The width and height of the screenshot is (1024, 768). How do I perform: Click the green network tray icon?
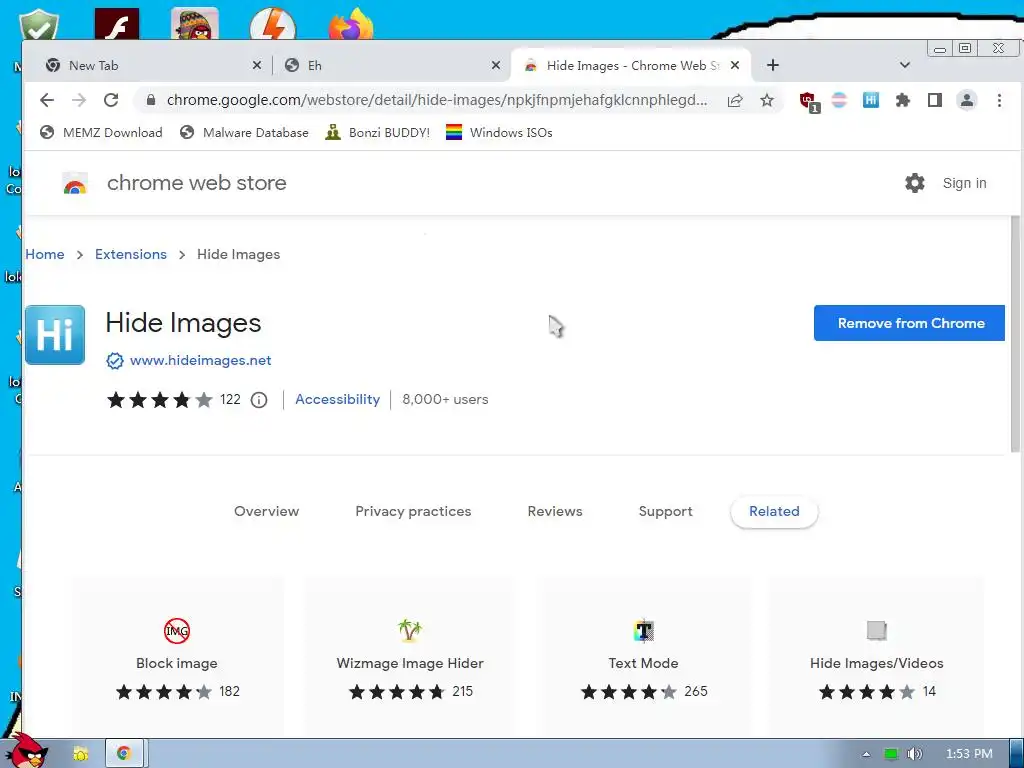click(891, 754)
